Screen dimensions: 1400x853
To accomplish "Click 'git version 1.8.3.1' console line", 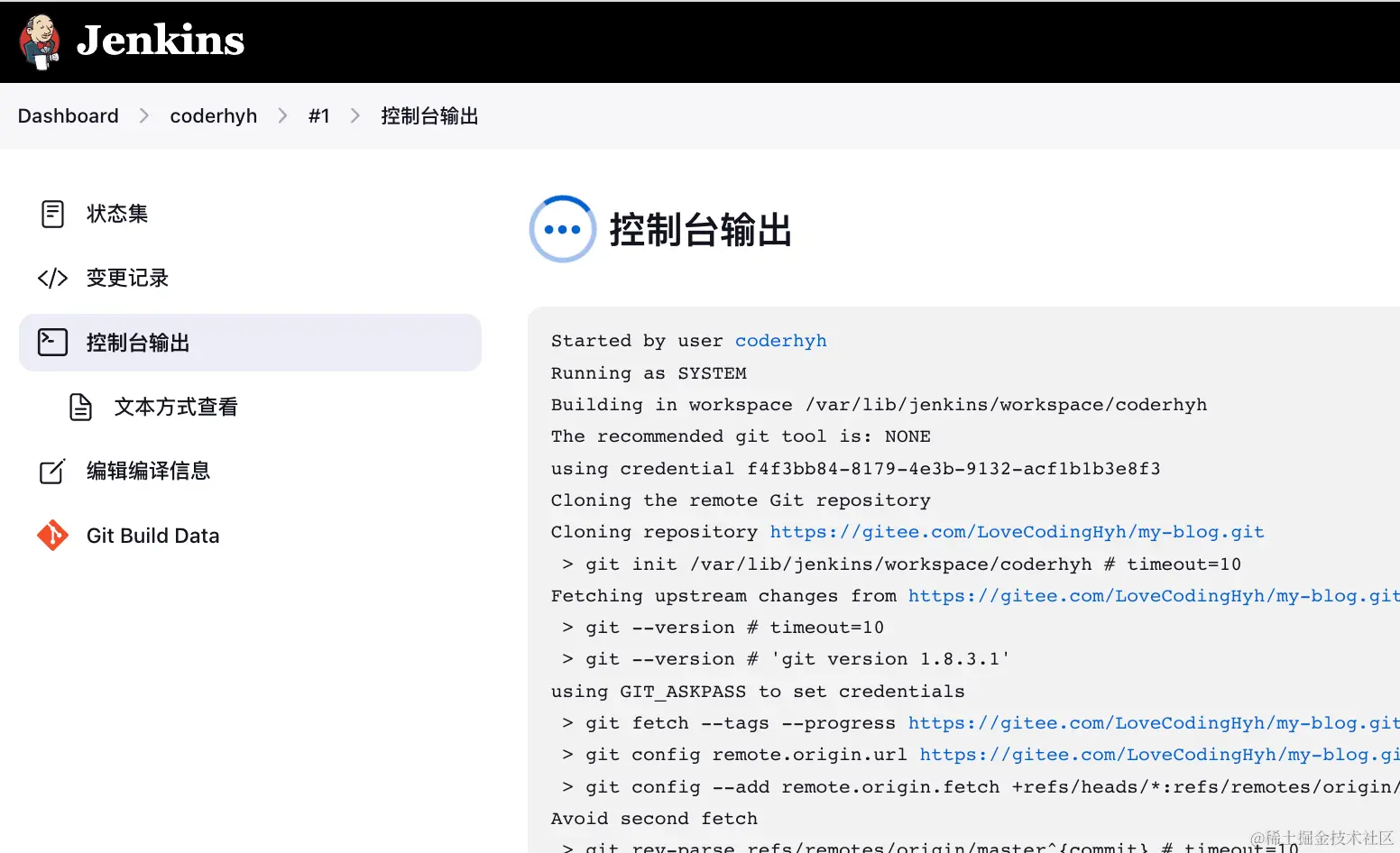I will pos(785,659).
